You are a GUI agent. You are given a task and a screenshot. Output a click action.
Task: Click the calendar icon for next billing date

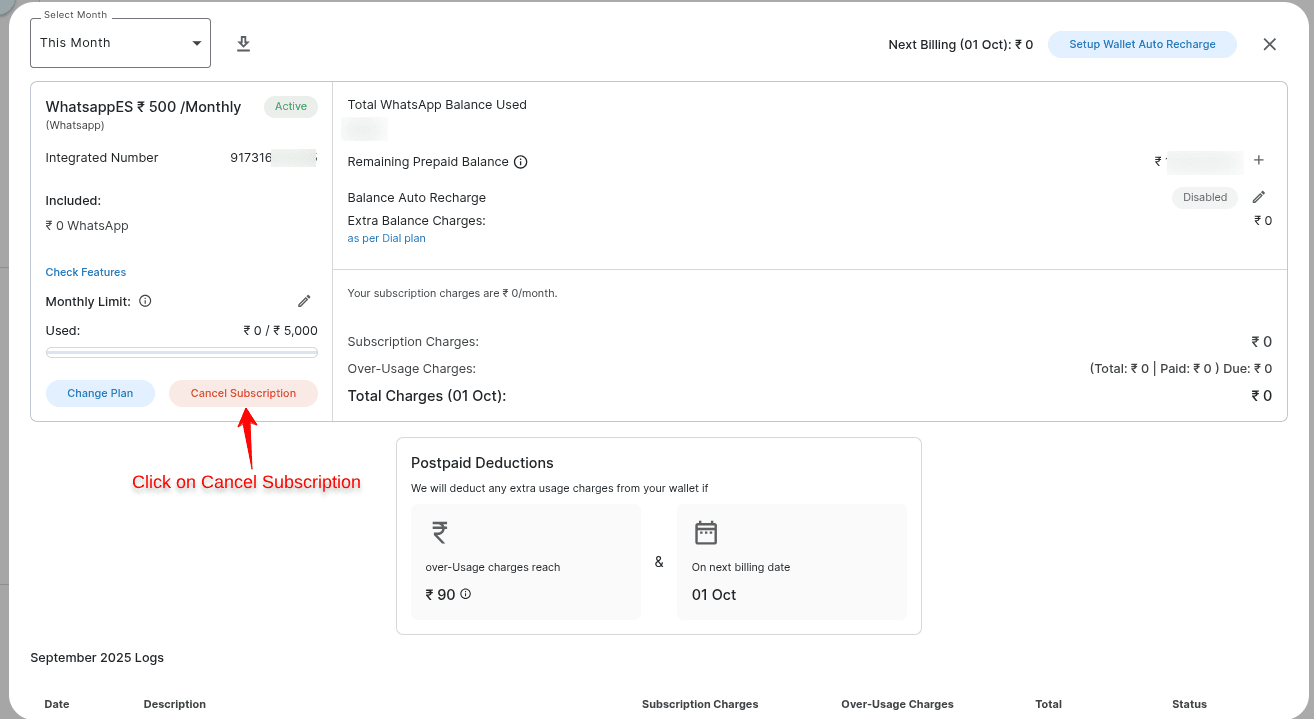click(x=706, y=532)
